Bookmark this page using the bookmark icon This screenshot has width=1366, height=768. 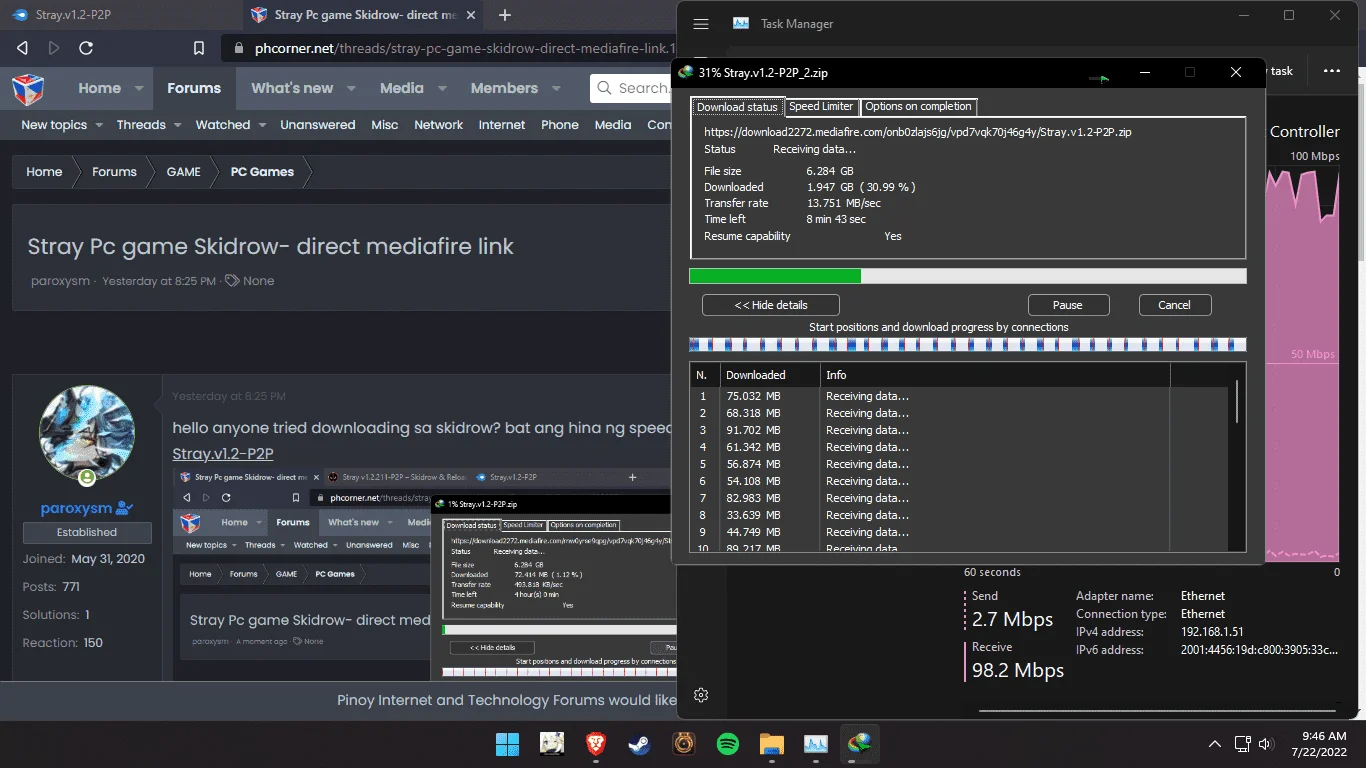[x=199, y=48]
